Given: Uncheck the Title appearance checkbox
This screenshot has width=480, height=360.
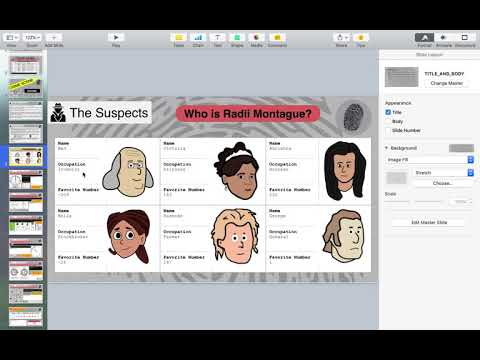Looking at the screenshot, I should pyautogui.click(x=388, y=112).
